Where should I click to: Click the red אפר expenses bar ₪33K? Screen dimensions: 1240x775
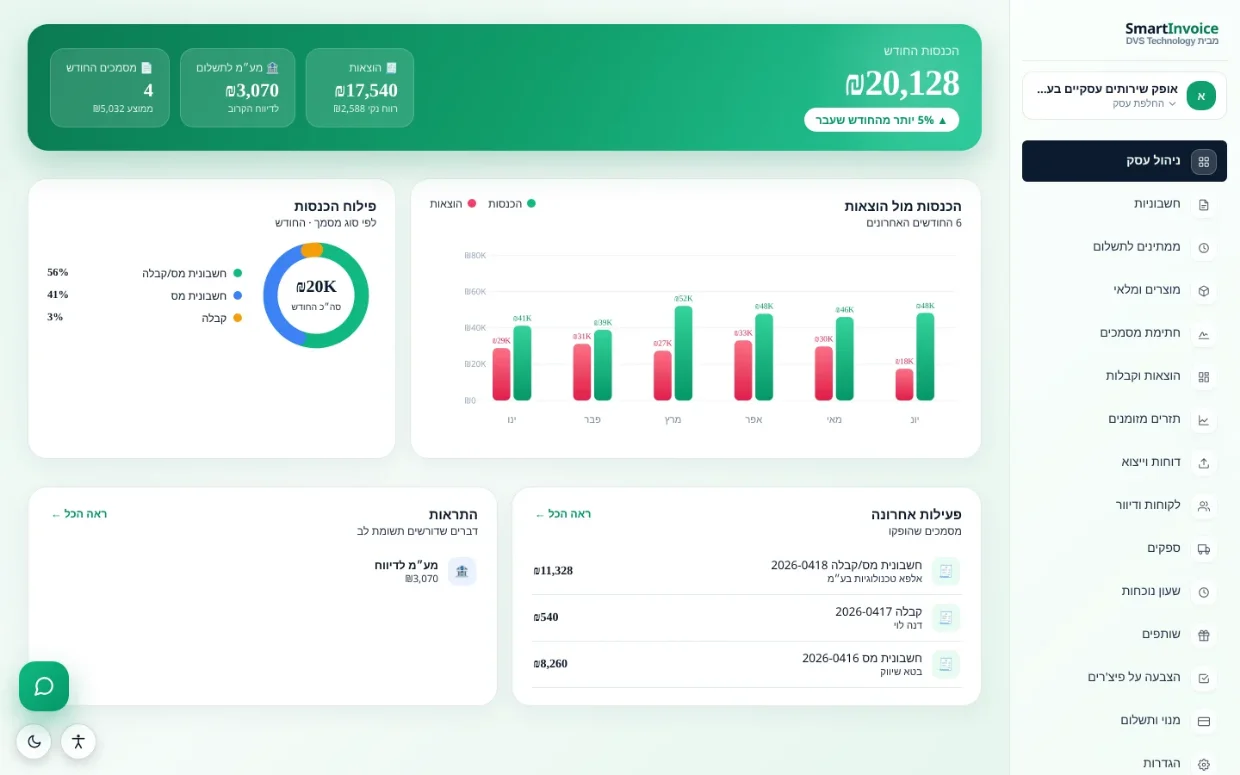click(x=743, y=371)
